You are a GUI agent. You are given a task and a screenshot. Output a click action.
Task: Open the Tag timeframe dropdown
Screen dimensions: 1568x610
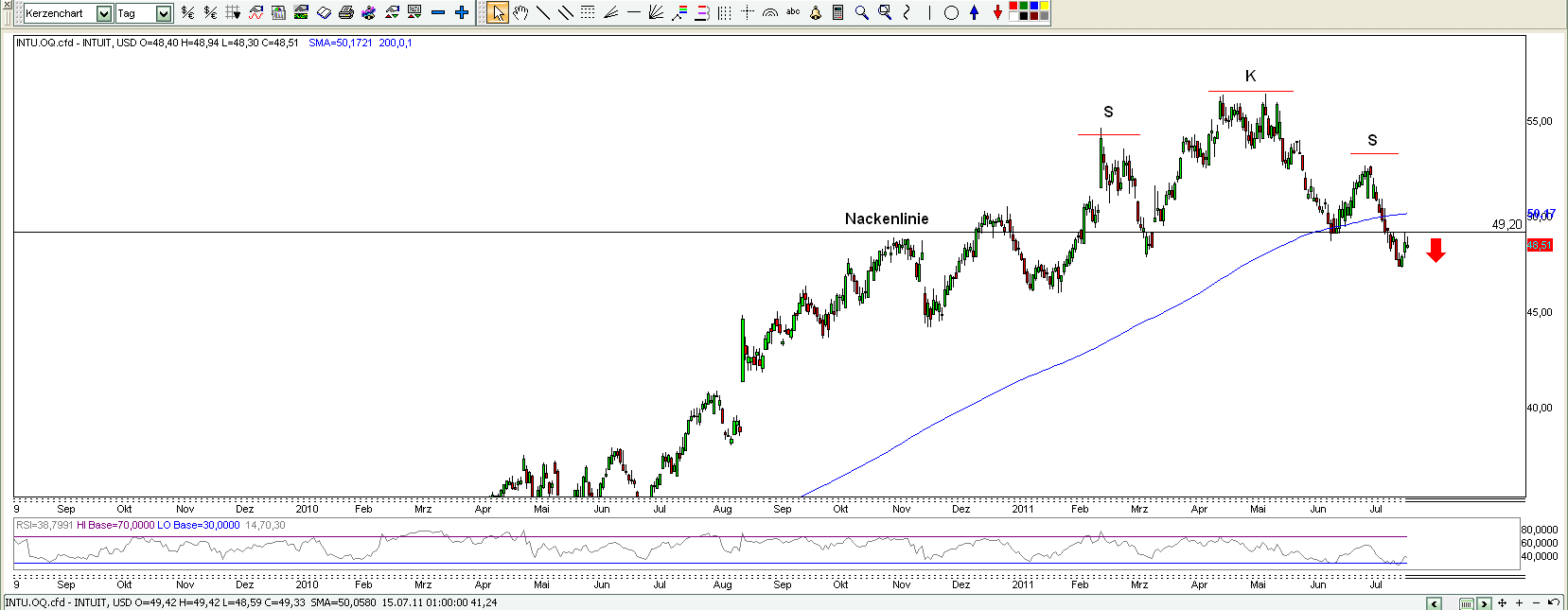(x=164, y=13)
